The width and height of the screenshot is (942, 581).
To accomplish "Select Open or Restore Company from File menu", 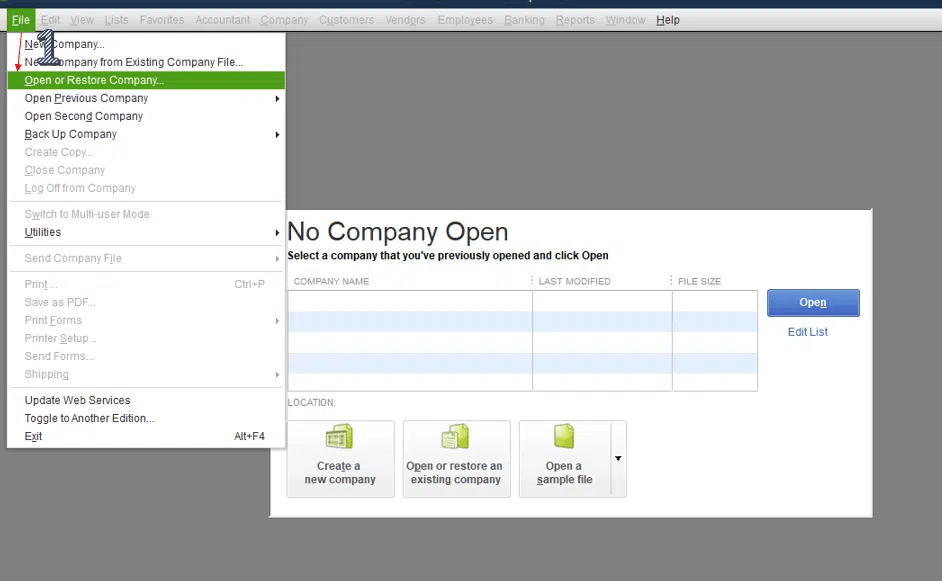I will pos(94,79).
